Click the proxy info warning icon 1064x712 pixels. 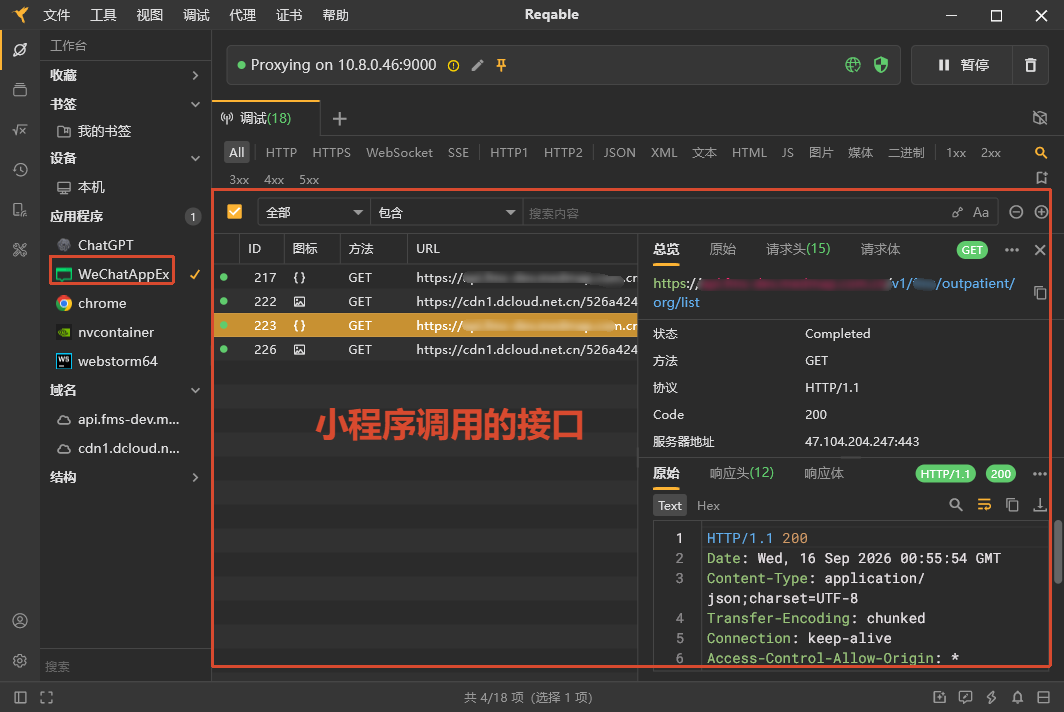click(453, 66)
